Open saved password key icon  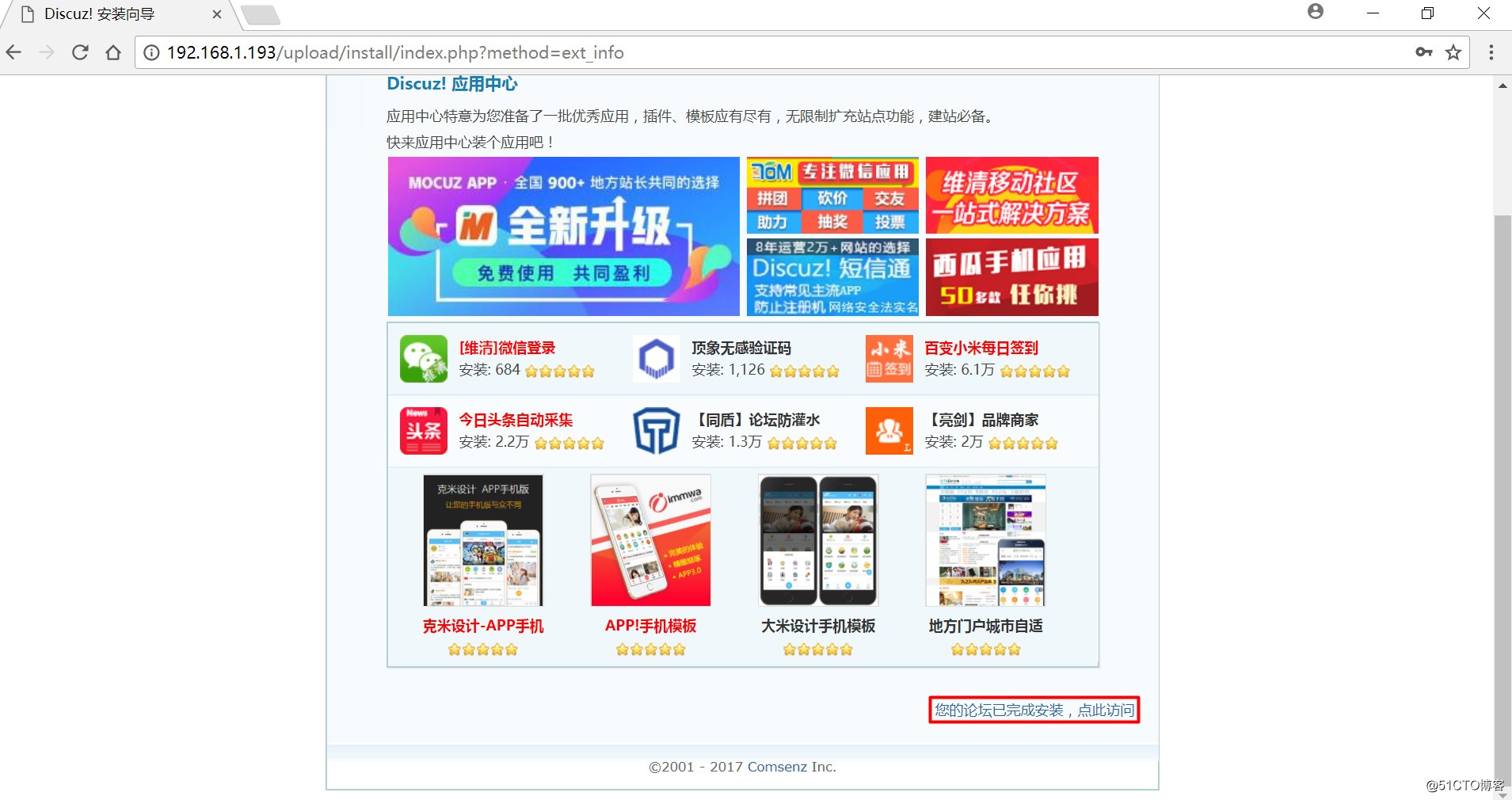(x=1424, y=52)
